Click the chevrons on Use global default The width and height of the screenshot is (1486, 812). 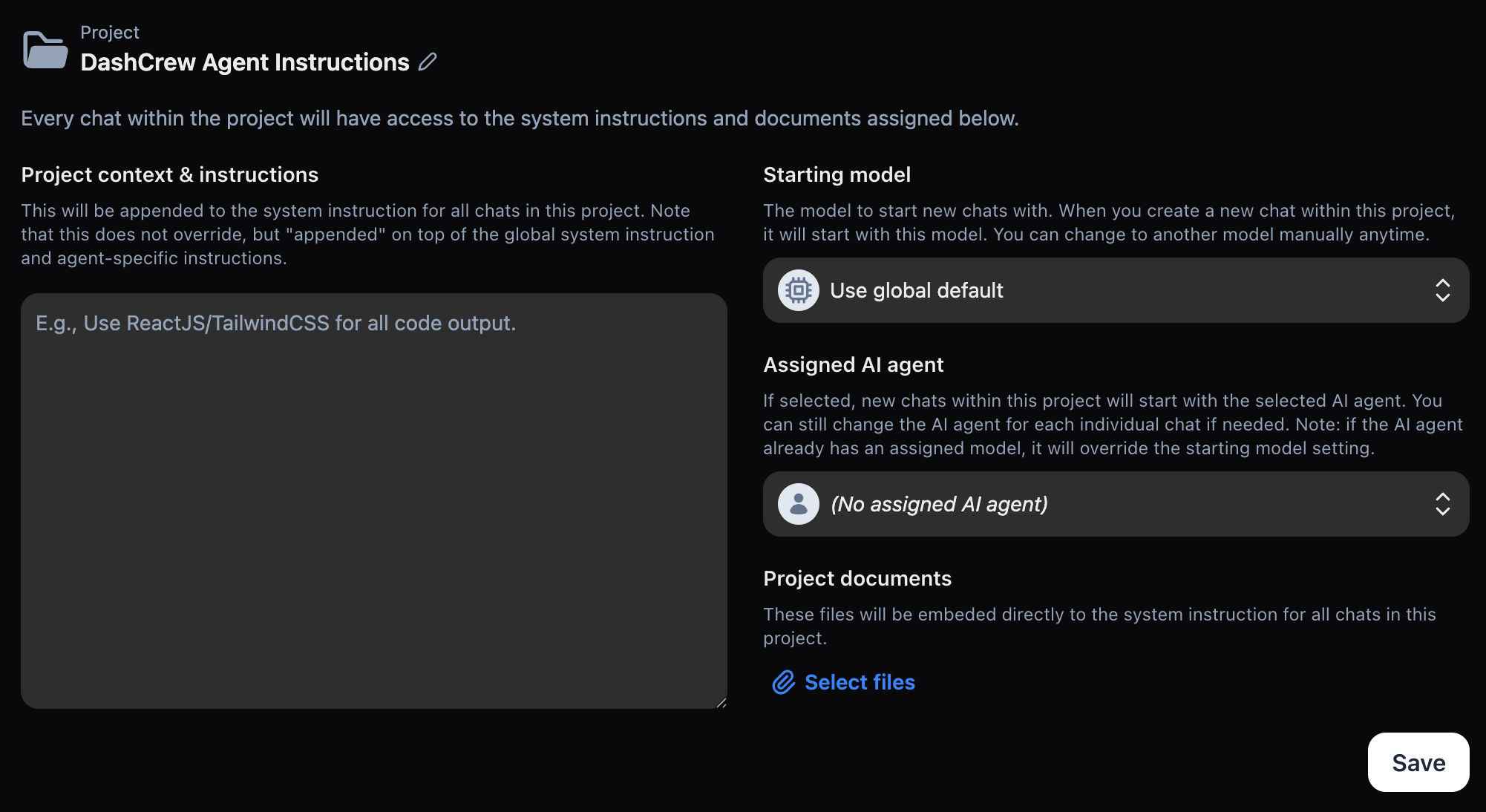[1442, 290]
